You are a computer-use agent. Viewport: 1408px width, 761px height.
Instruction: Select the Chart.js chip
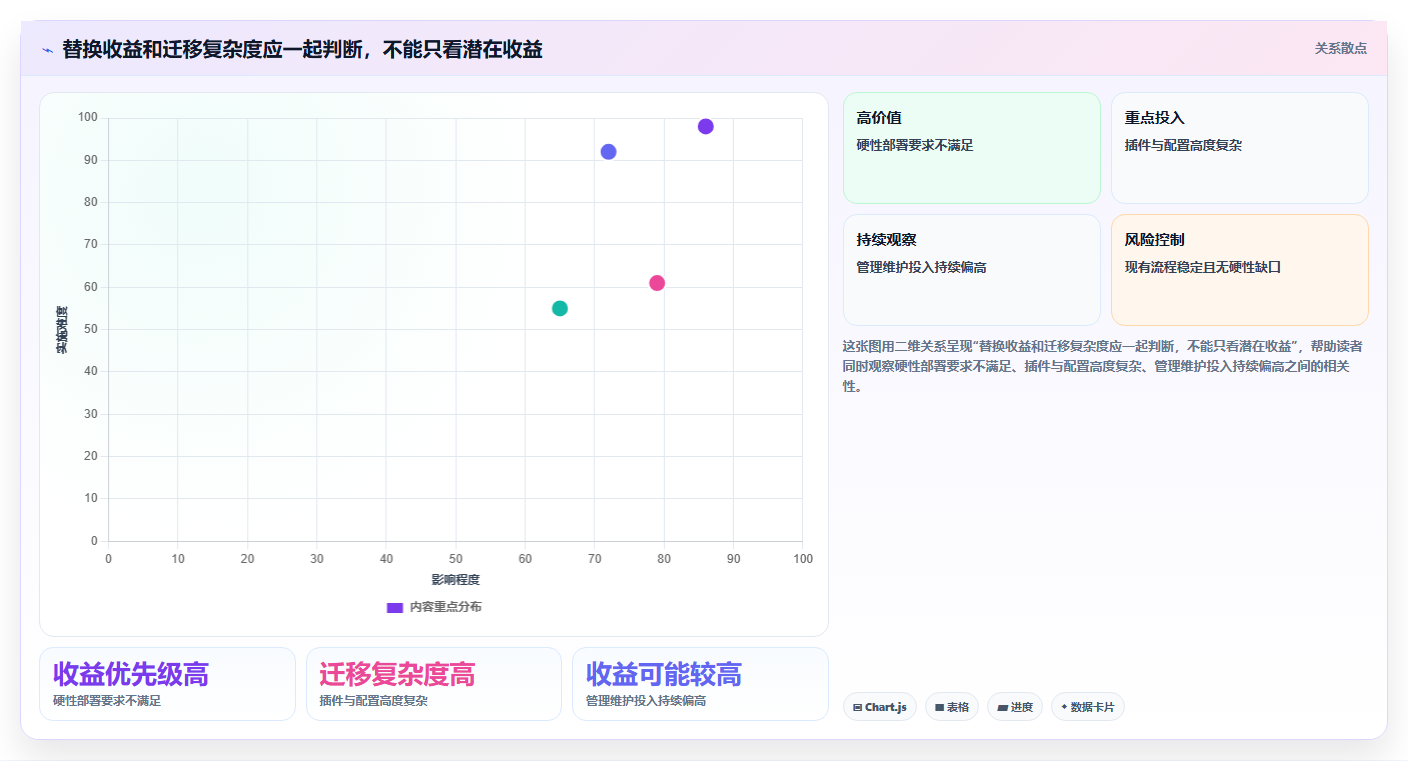(880, 707)
